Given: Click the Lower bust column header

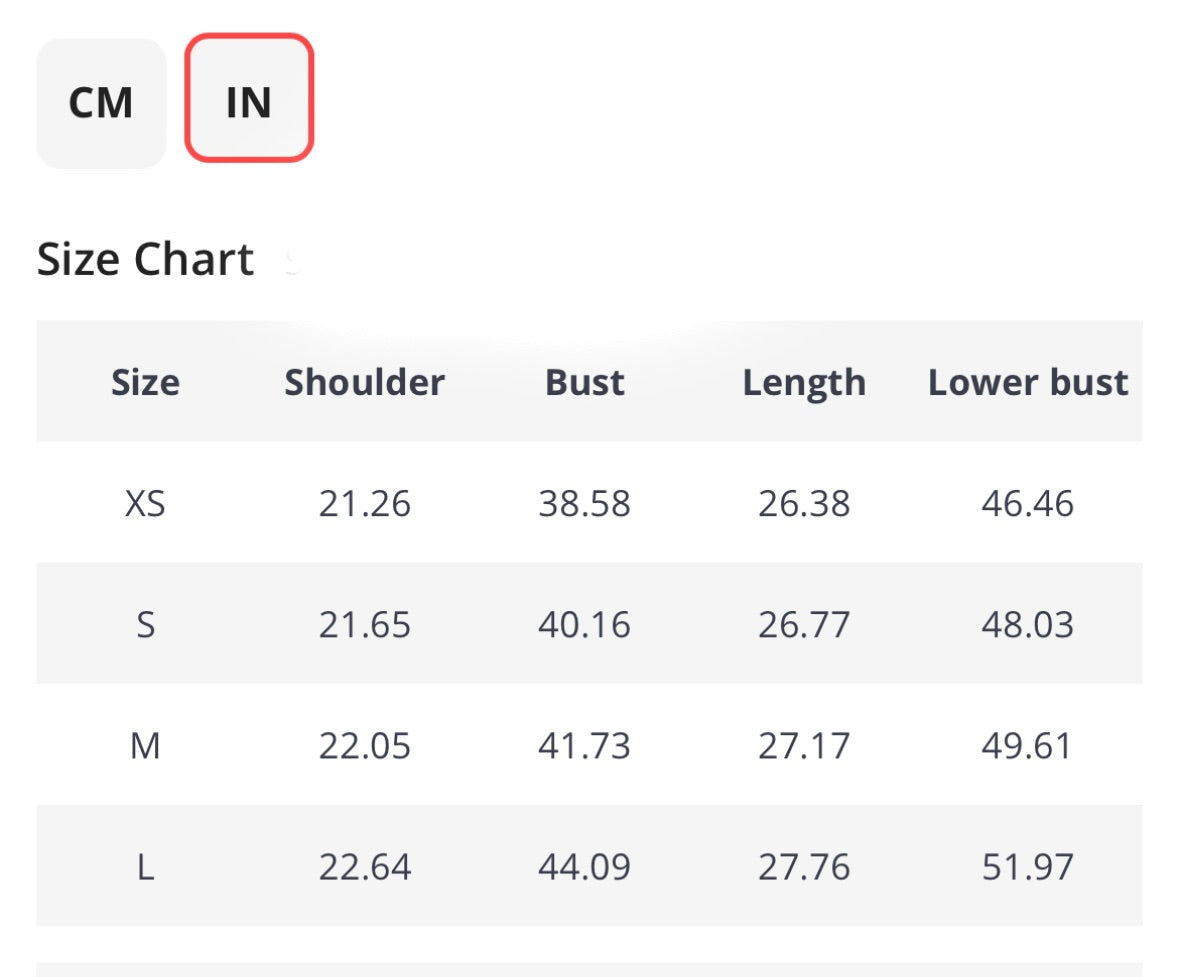Looking at the screenshot, I should [1028, 382].
